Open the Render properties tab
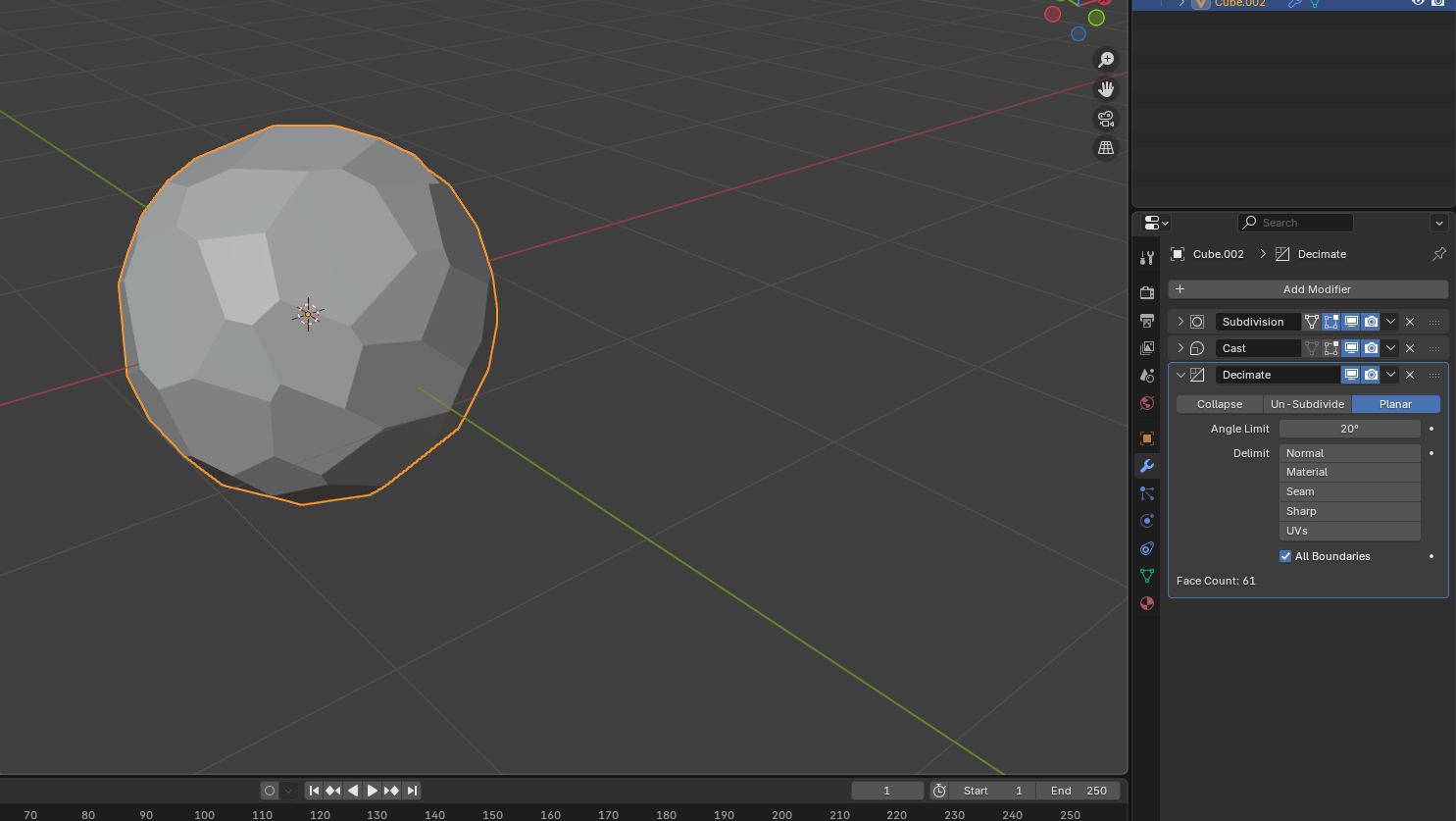 (x=1147, y=292)
